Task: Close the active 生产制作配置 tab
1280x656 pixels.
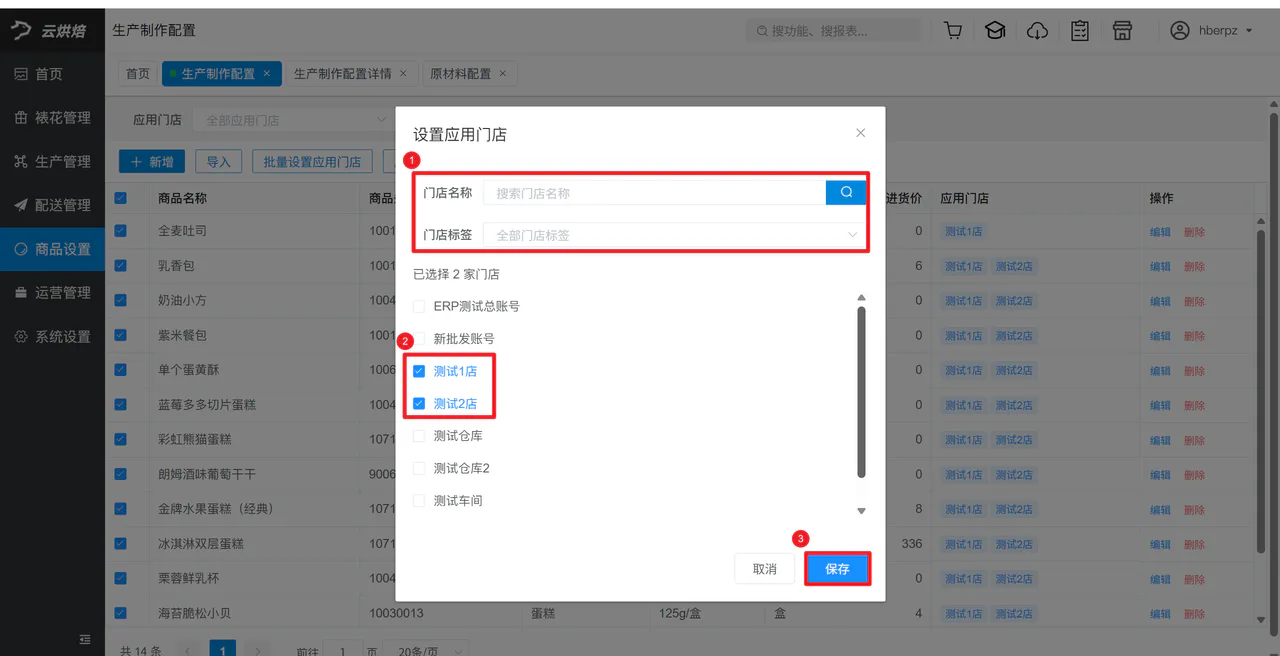Action: point(267,73)
